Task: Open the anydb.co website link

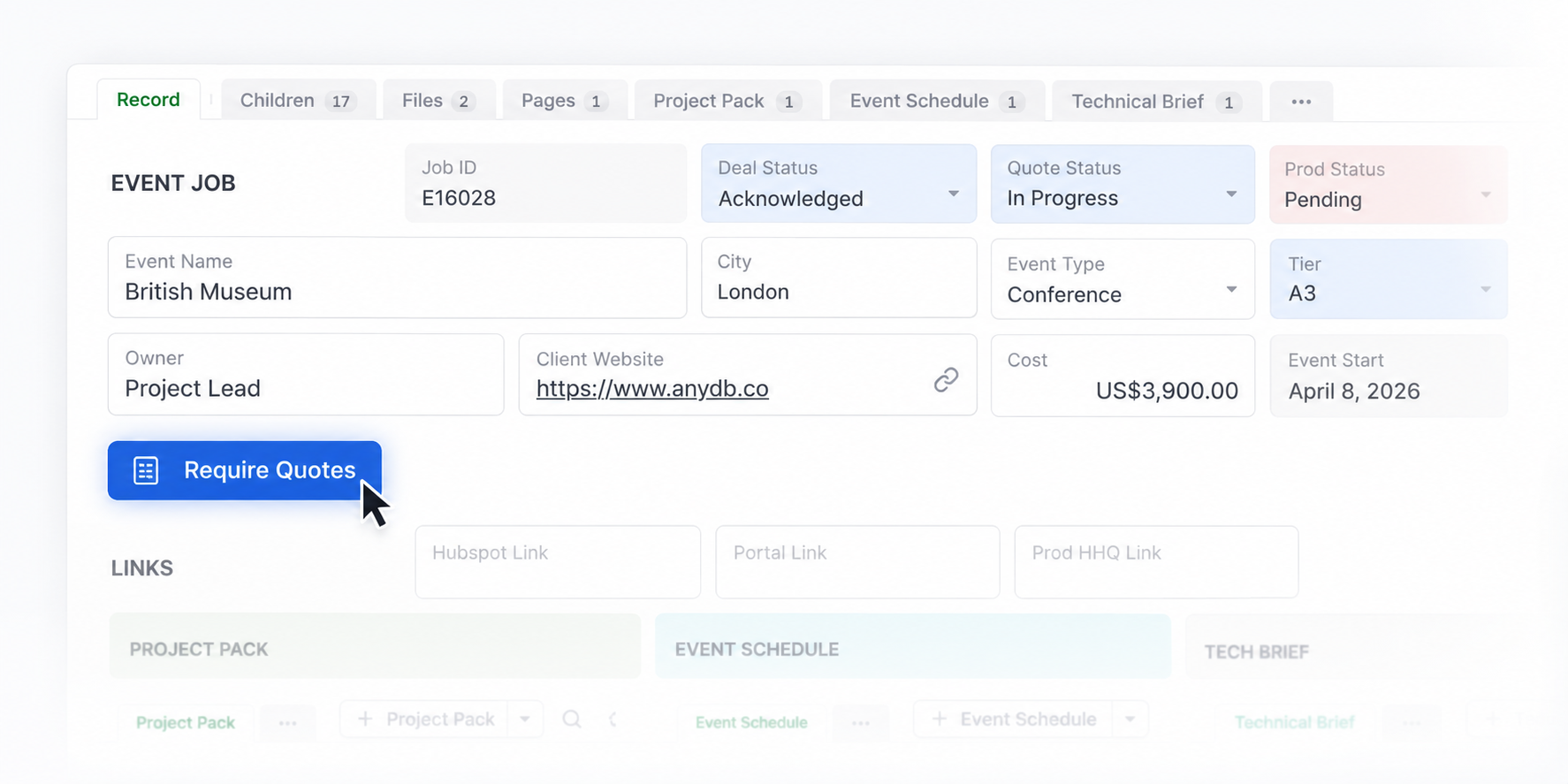Action: 652,389
